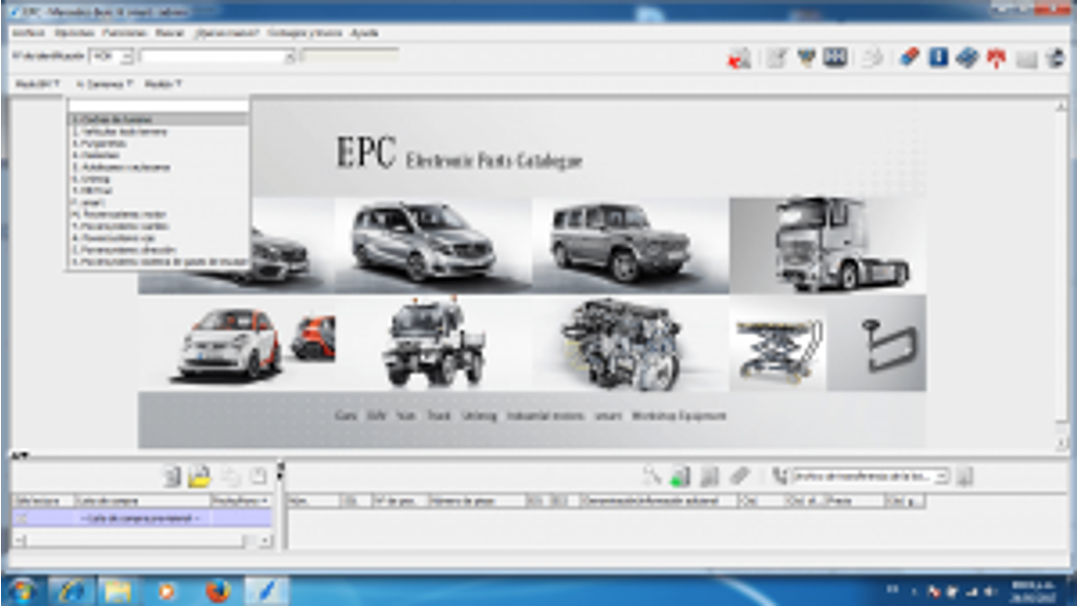1079x606 pixels.
Task: Click the crest shield icon in toolbar
Action: click(806, 58)
